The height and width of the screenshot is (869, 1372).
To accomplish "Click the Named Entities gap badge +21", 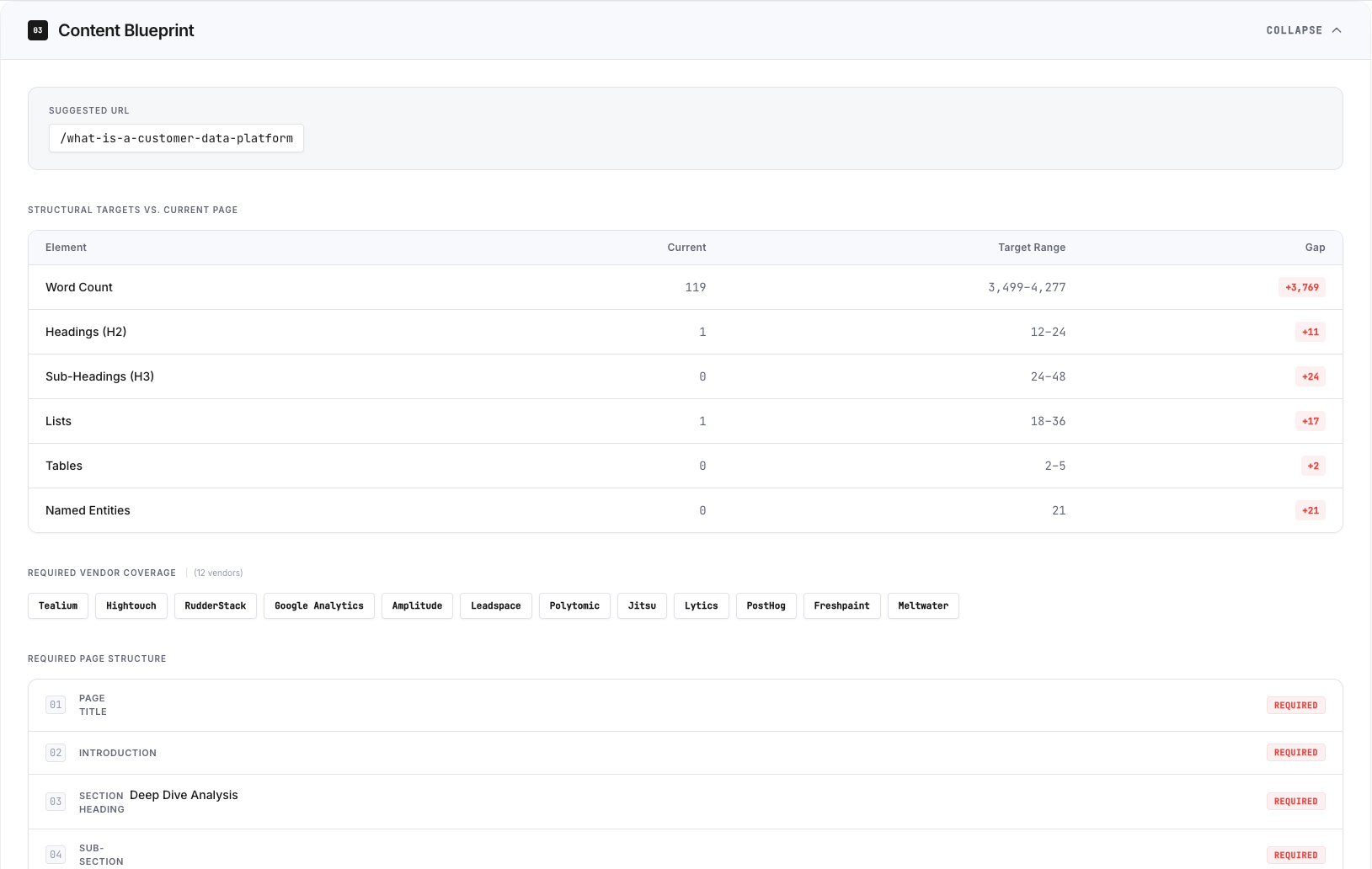I will (x=1310, y=510).
